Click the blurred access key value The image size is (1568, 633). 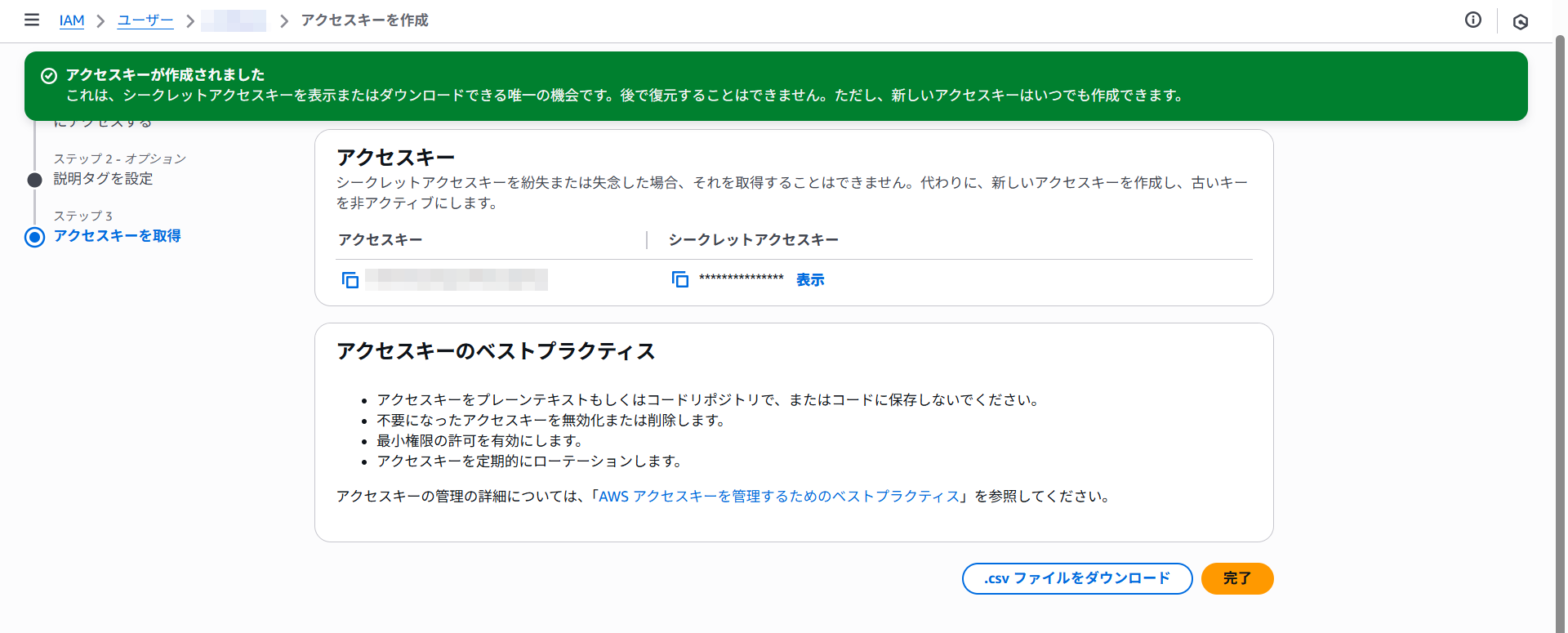point(456,279)
